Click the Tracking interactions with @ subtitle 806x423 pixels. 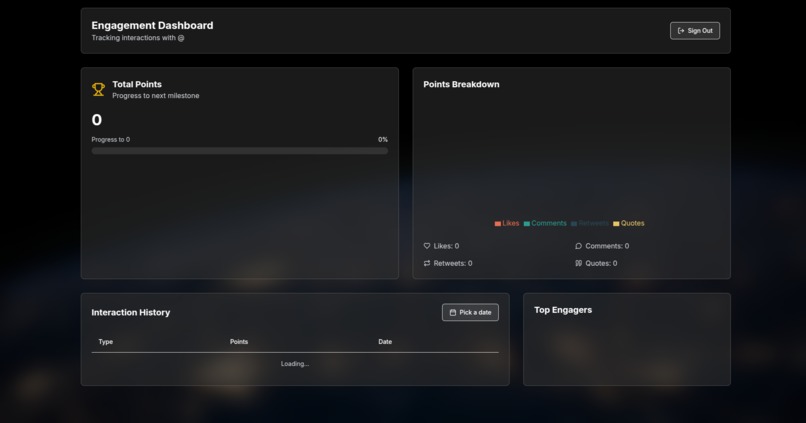point(138,38)
